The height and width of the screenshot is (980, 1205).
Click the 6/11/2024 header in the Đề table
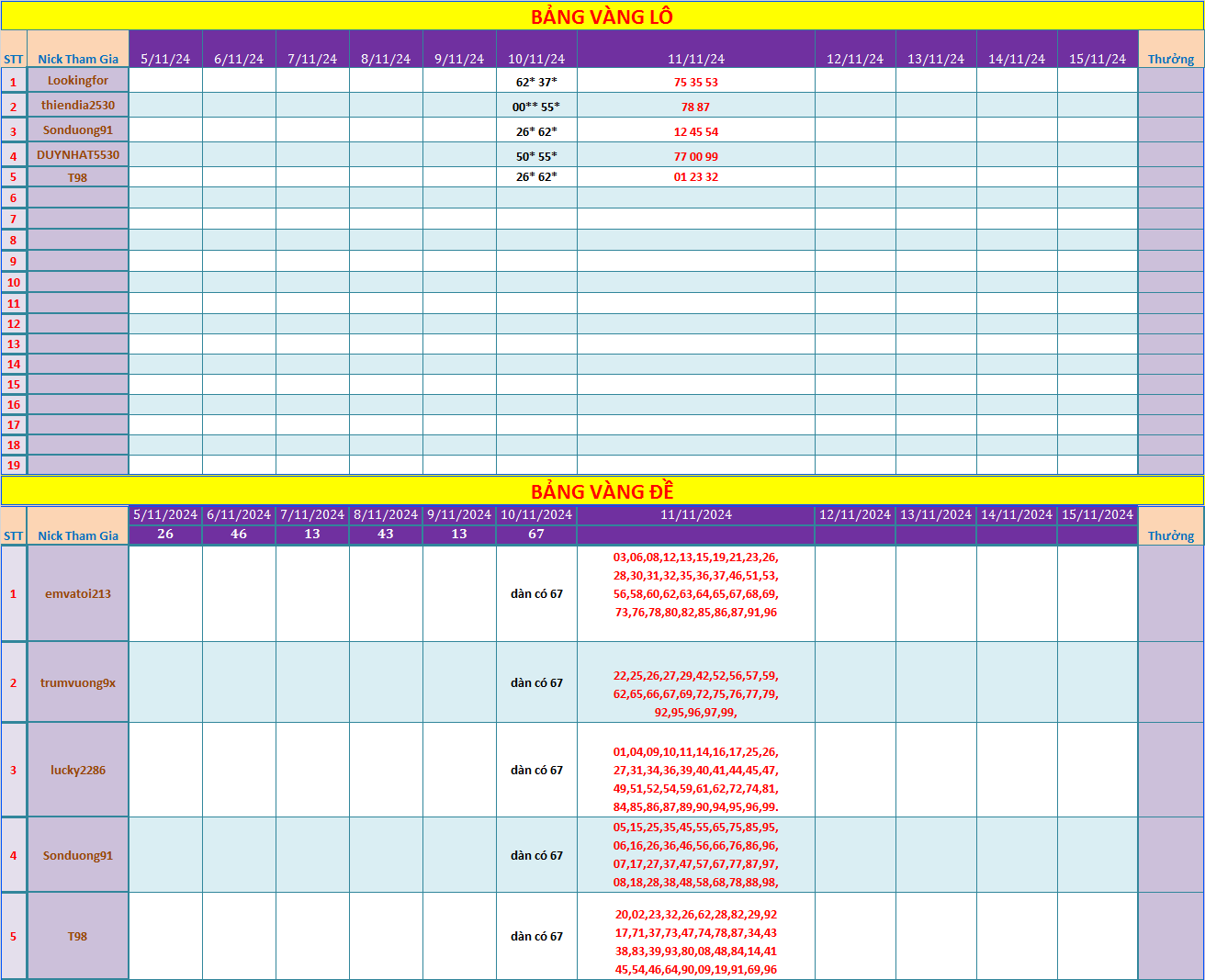239,514
